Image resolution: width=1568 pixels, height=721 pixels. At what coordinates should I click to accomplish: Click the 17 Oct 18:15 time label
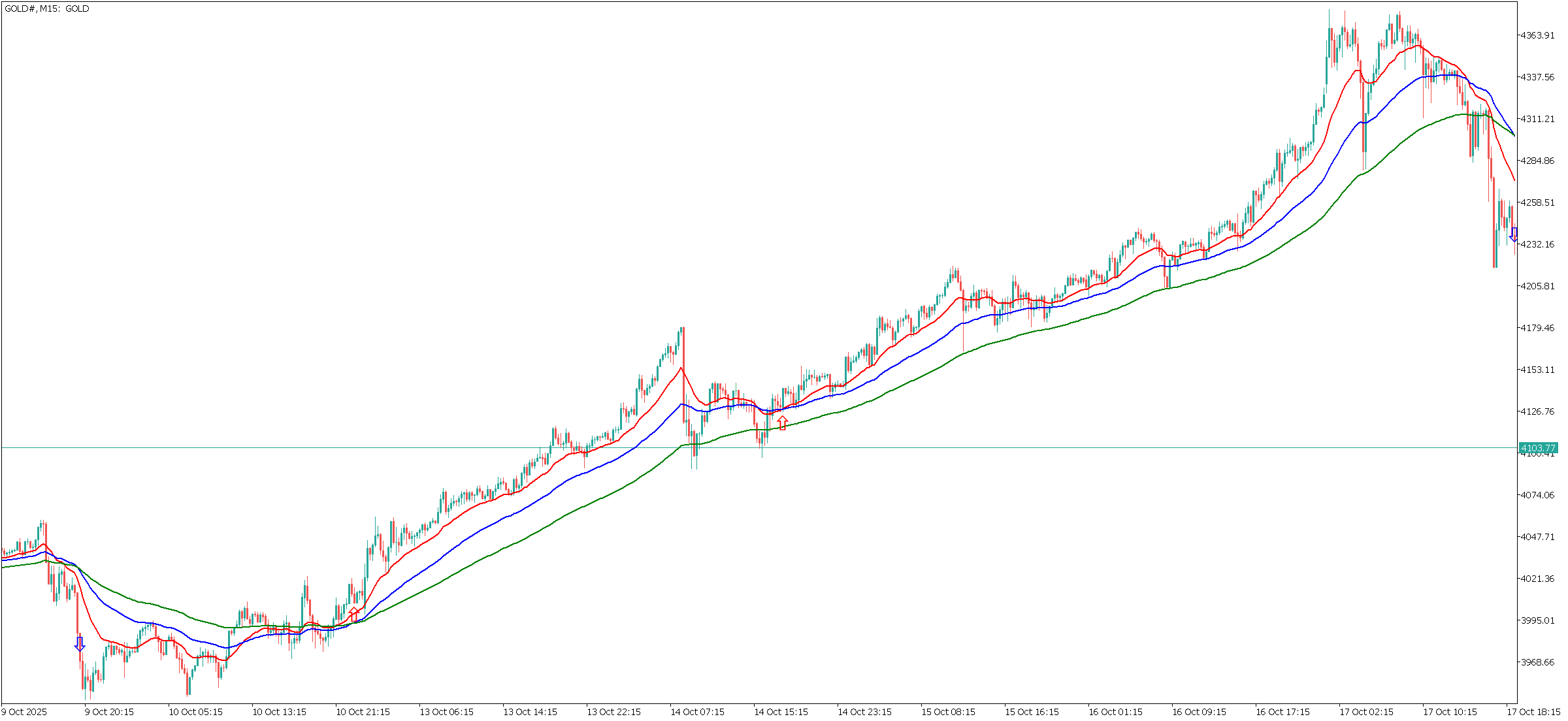point(1535,712)
